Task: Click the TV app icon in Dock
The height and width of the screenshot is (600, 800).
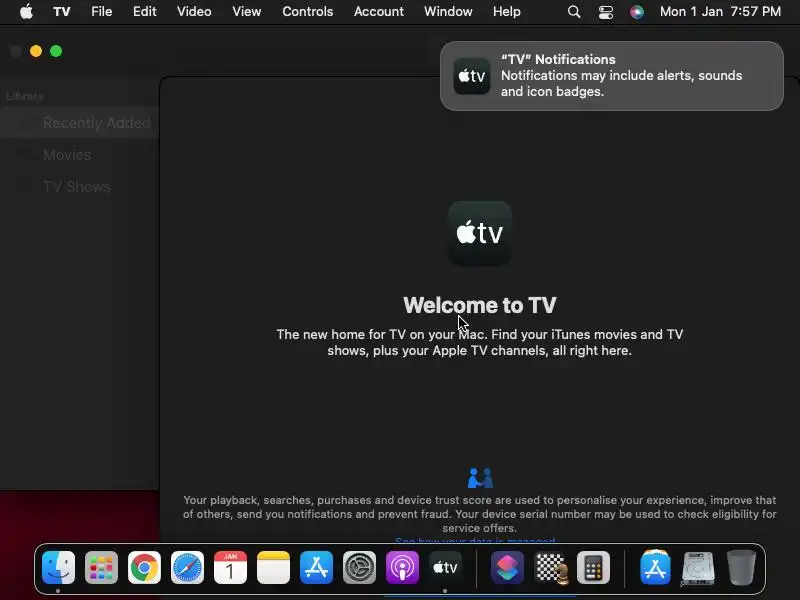Action: pyautogui.click(x=445, y=567)
